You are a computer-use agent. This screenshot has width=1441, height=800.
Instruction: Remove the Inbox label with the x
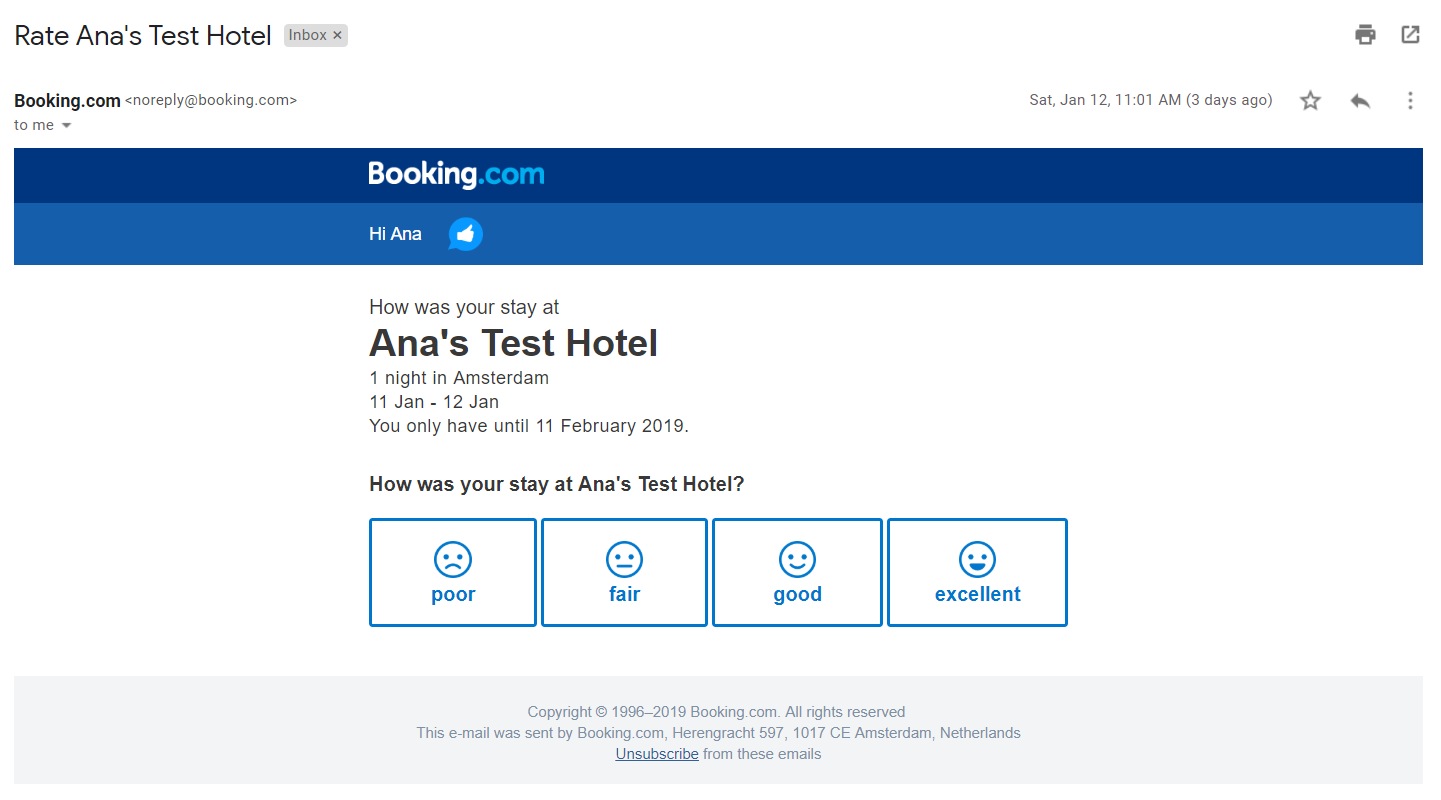[338, 36]
